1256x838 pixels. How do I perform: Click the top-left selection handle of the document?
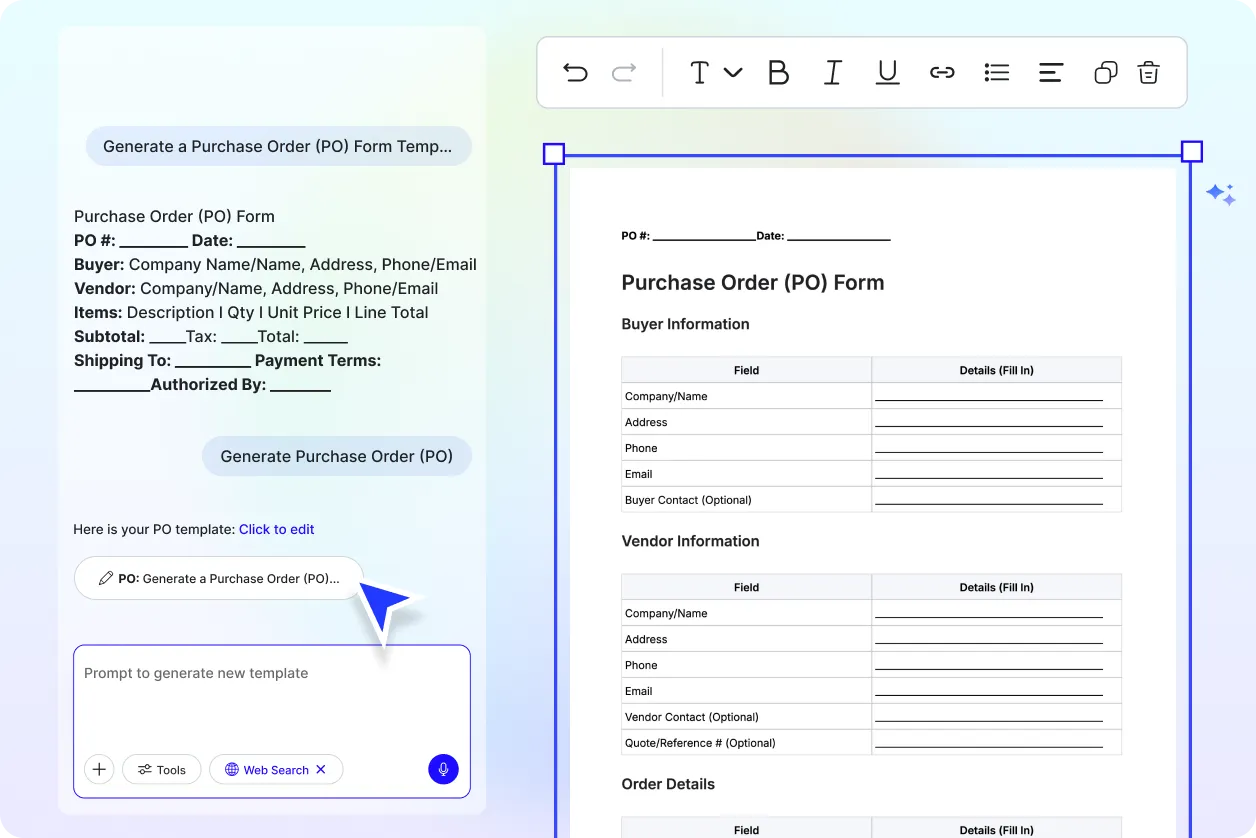(x=554, y=153)
